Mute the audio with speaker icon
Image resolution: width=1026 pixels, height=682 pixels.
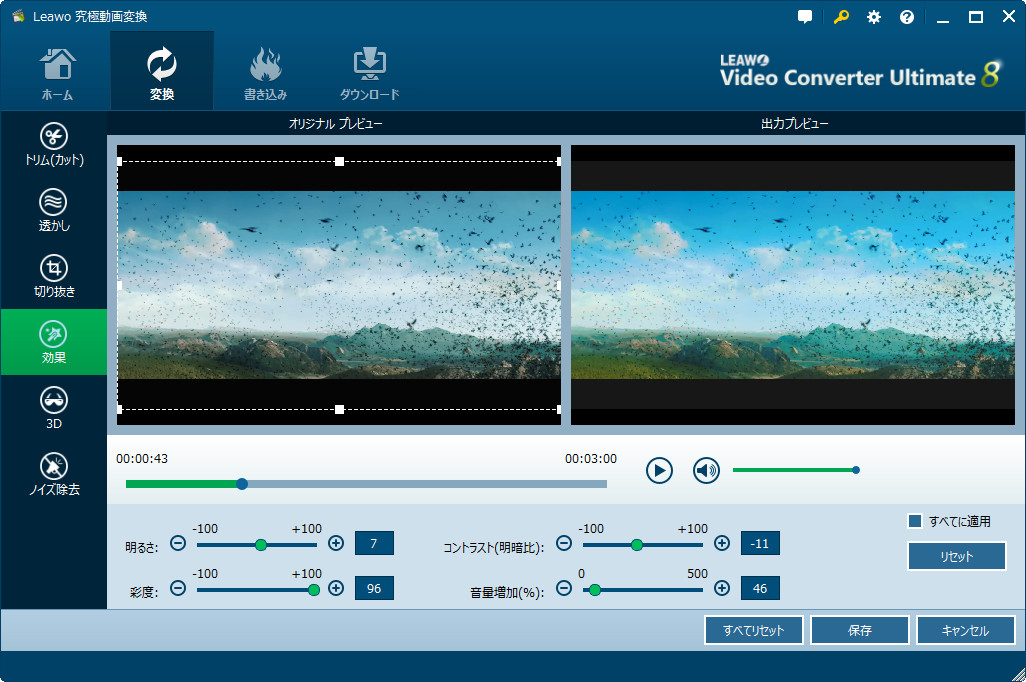[x=707, y=470]
